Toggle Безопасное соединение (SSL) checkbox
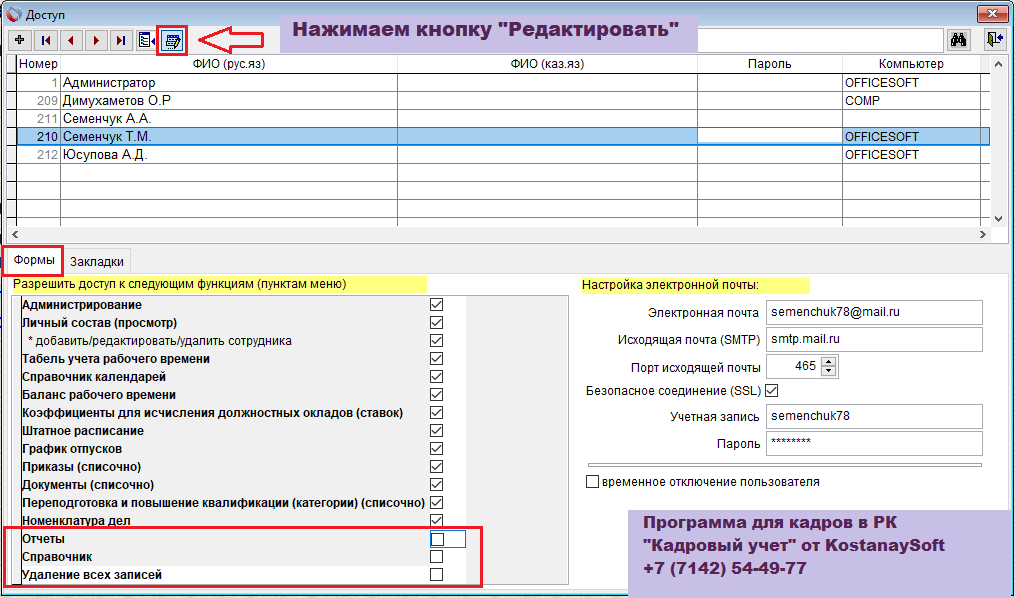This screenshot has height=598, width=1015. click(x=772, y=391)
